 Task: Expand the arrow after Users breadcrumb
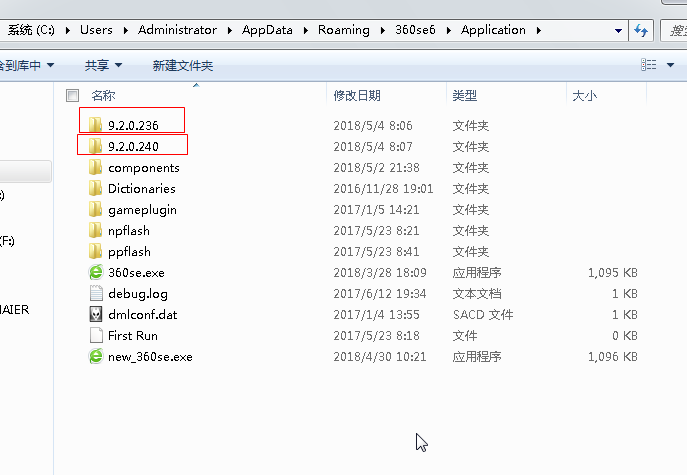[x=125, y=30]
